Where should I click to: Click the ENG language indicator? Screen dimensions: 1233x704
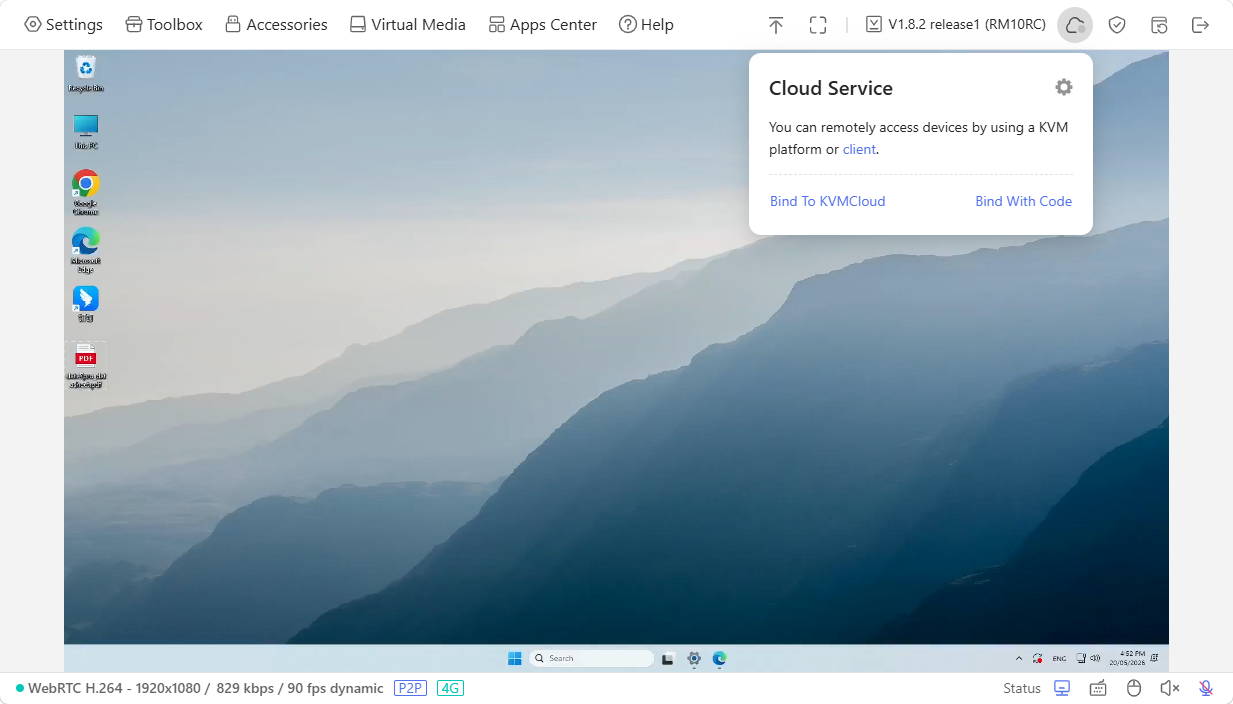click(x=1059, y=658)
